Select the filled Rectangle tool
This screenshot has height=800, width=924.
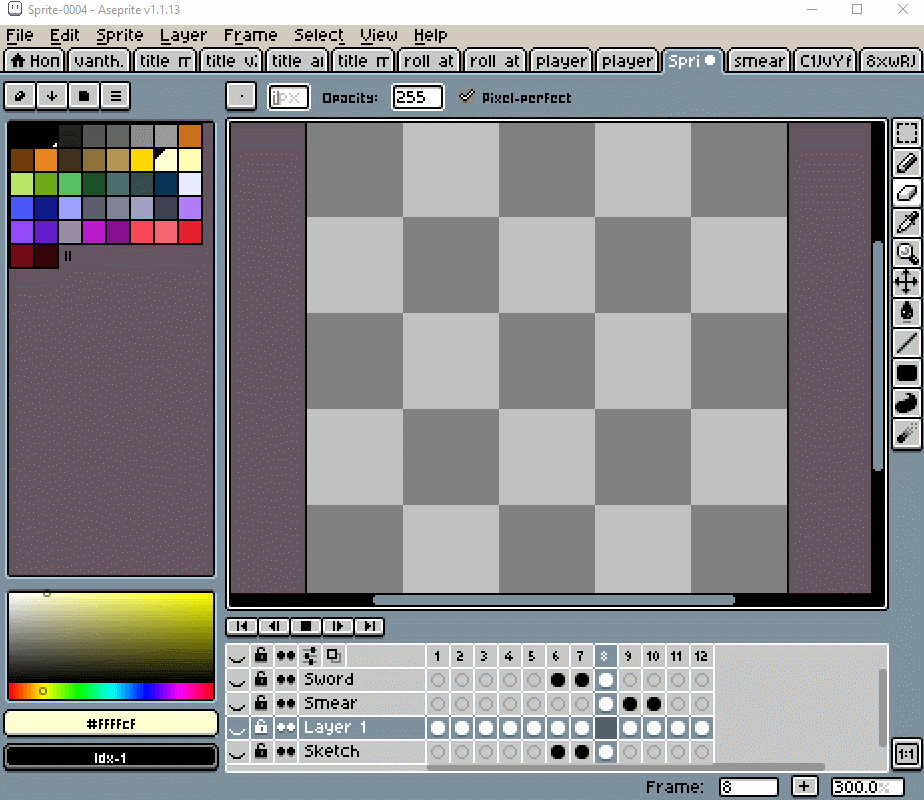(x=906, y=373)
